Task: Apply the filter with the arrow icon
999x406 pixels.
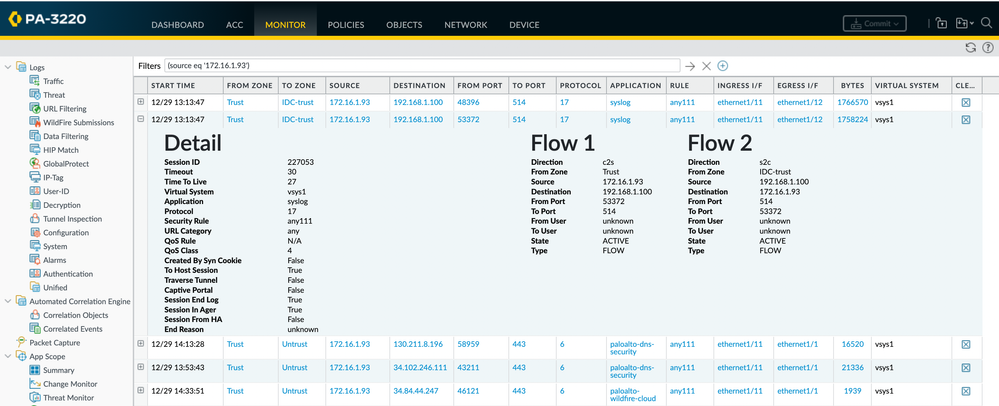Action: click(x=690, y=66)
